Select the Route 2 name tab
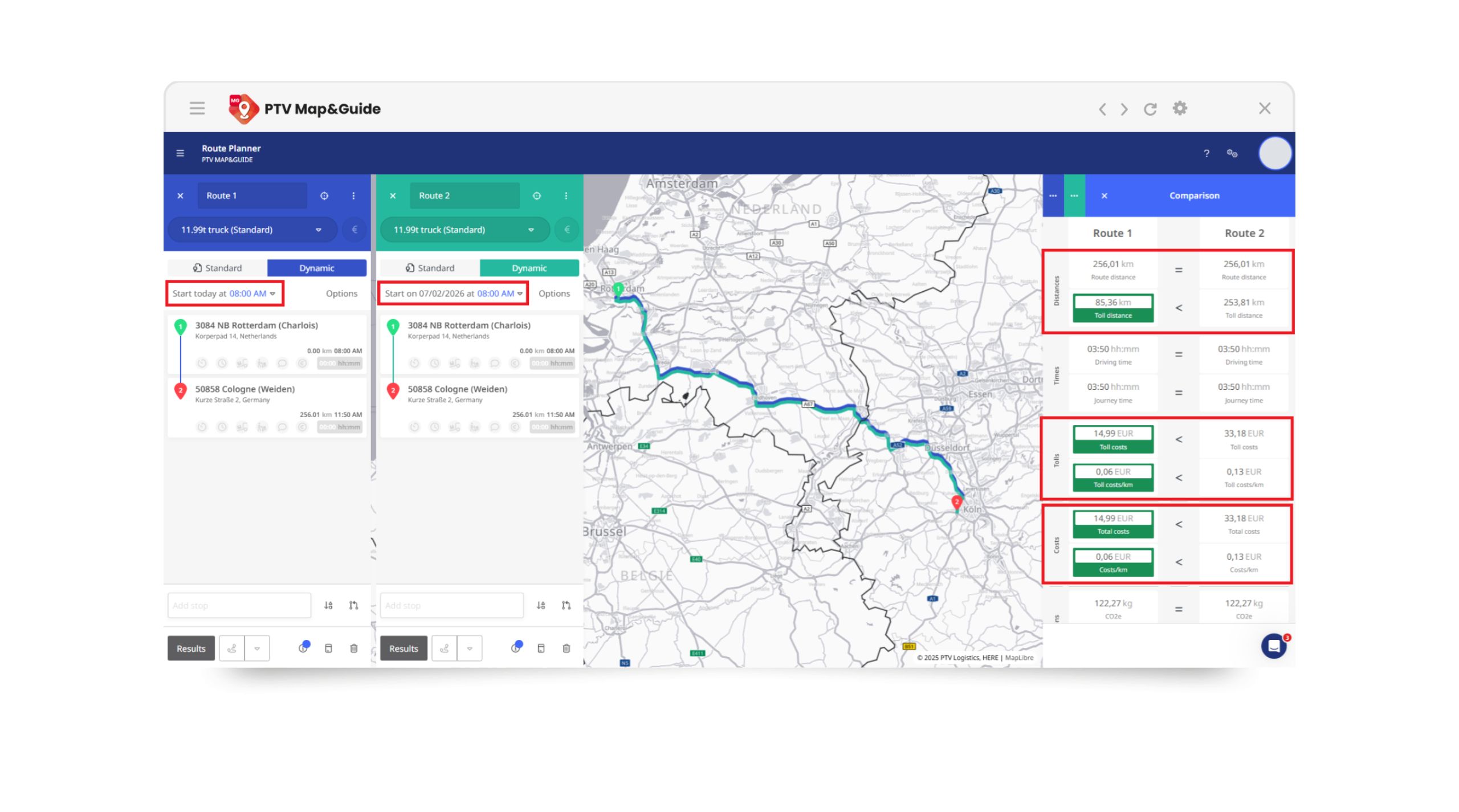 [x=465, y=195]
